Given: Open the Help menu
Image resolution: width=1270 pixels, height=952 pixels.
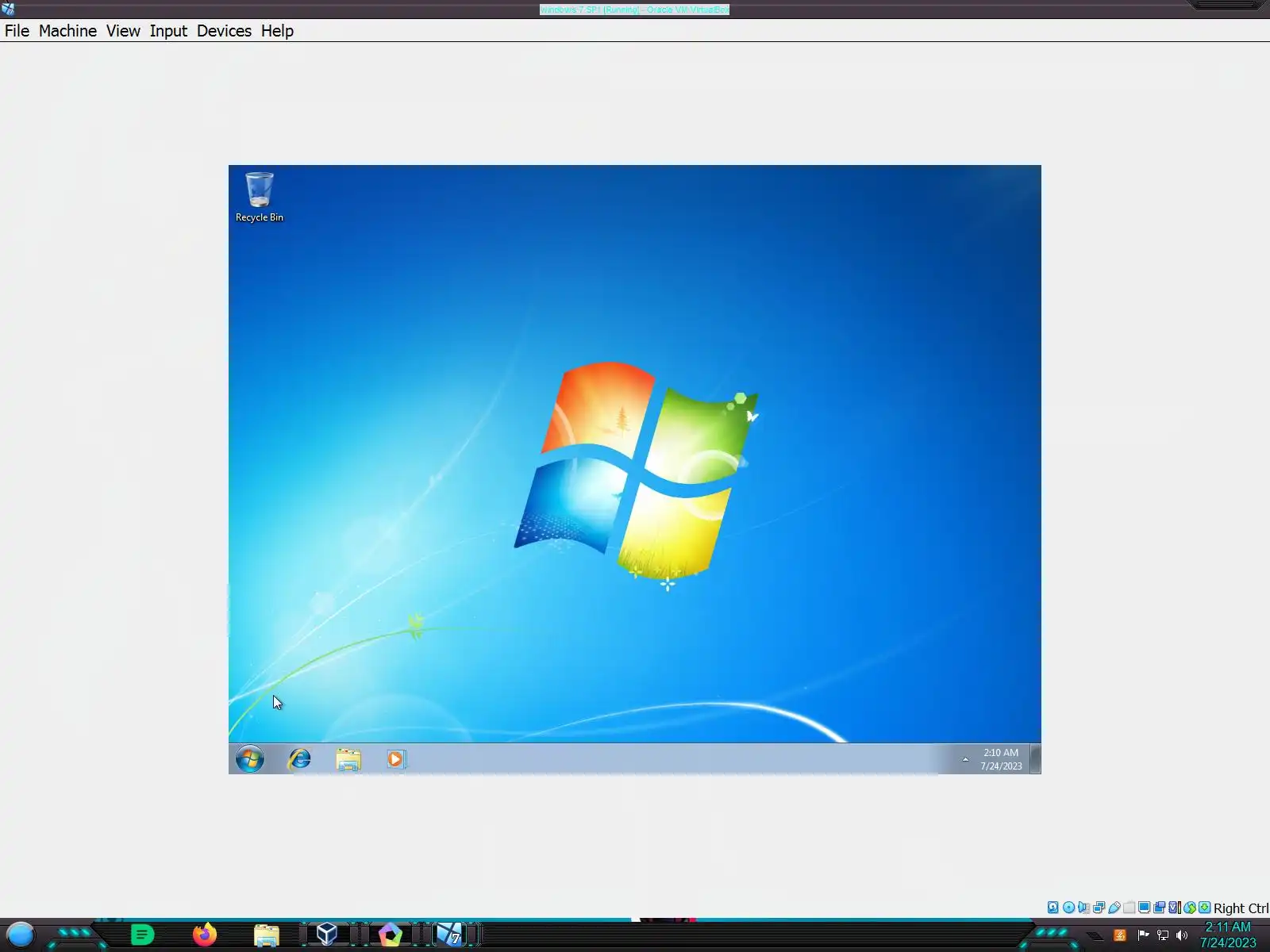Looking at the screenshot, I should click(x=277, y=31).
